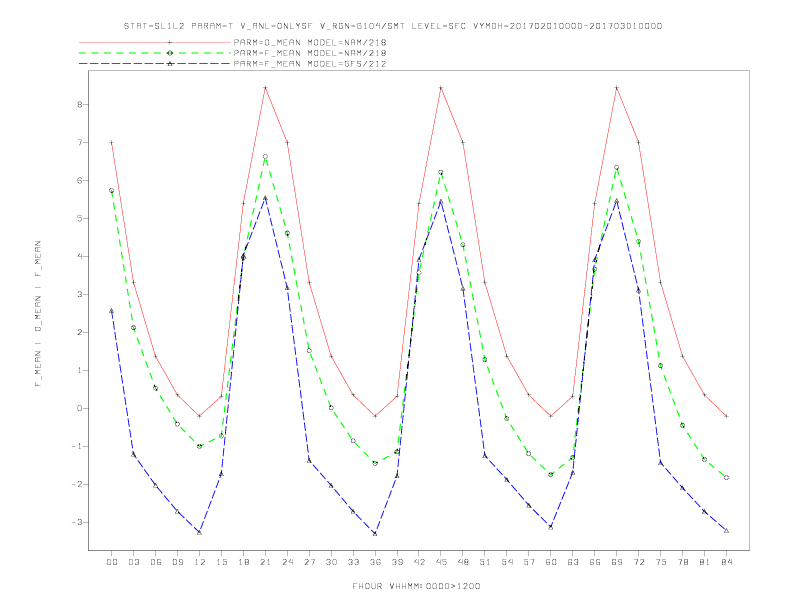792x612 pixels.
Task: Click the vertical axis label F_MEAN | O_MEAN | F_MEAN
Action: [38, 314]
